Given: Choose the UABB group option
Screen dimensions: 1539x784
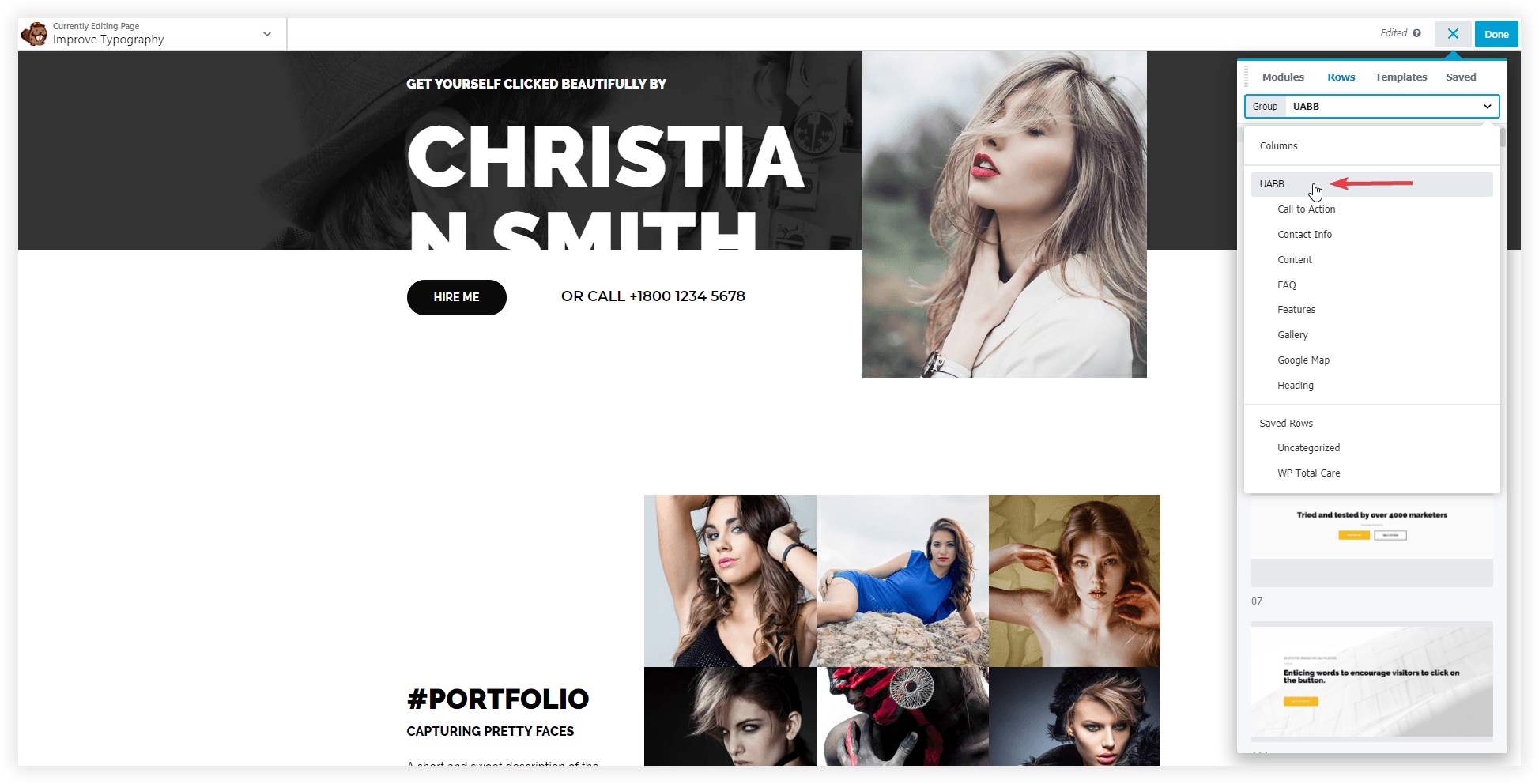Looking at the screenshot, I should coord(1371,184).
